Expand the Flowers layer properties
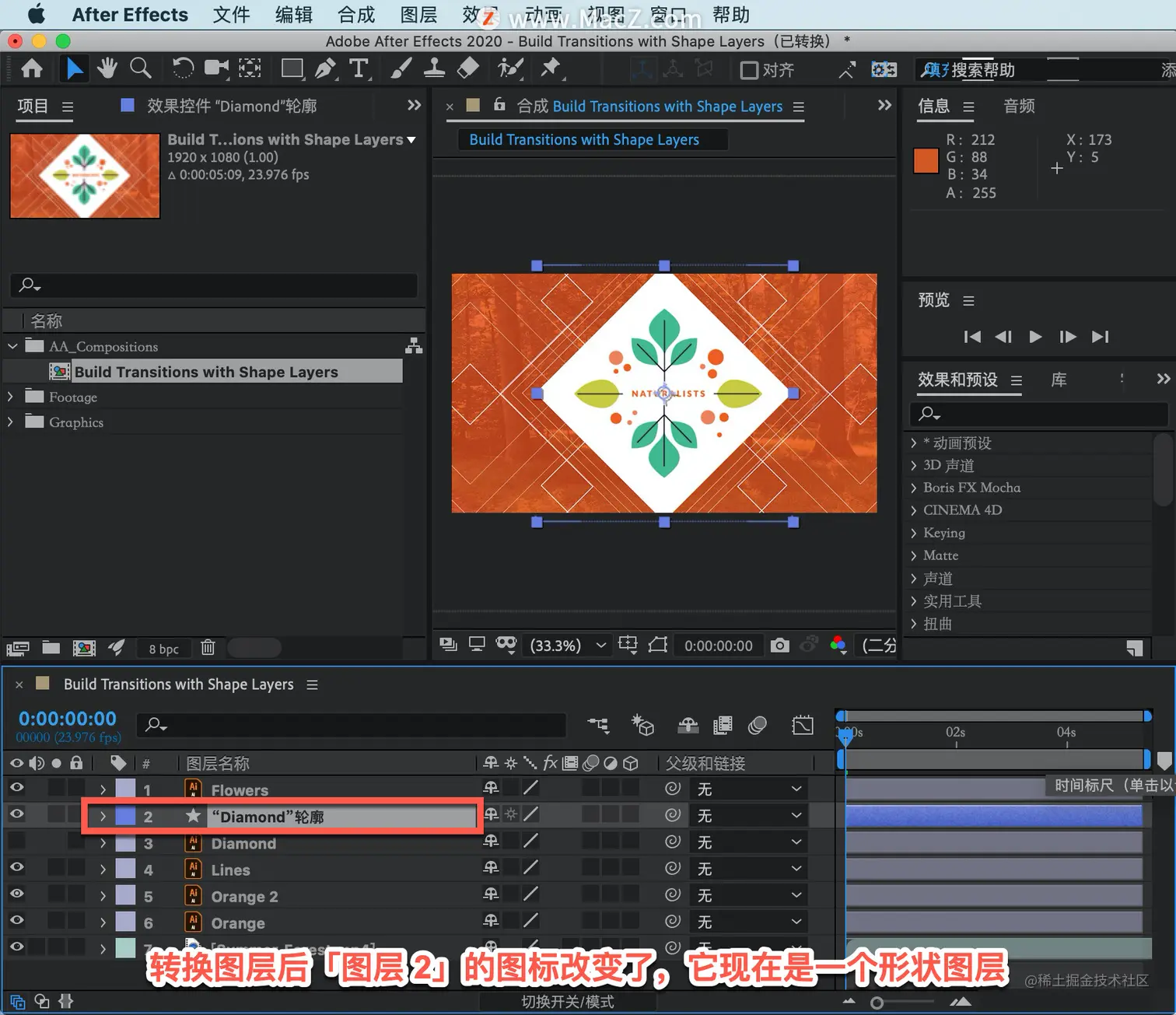Image resolution: width=1176 pixels, height=1015 pixels. pos(103,789)
